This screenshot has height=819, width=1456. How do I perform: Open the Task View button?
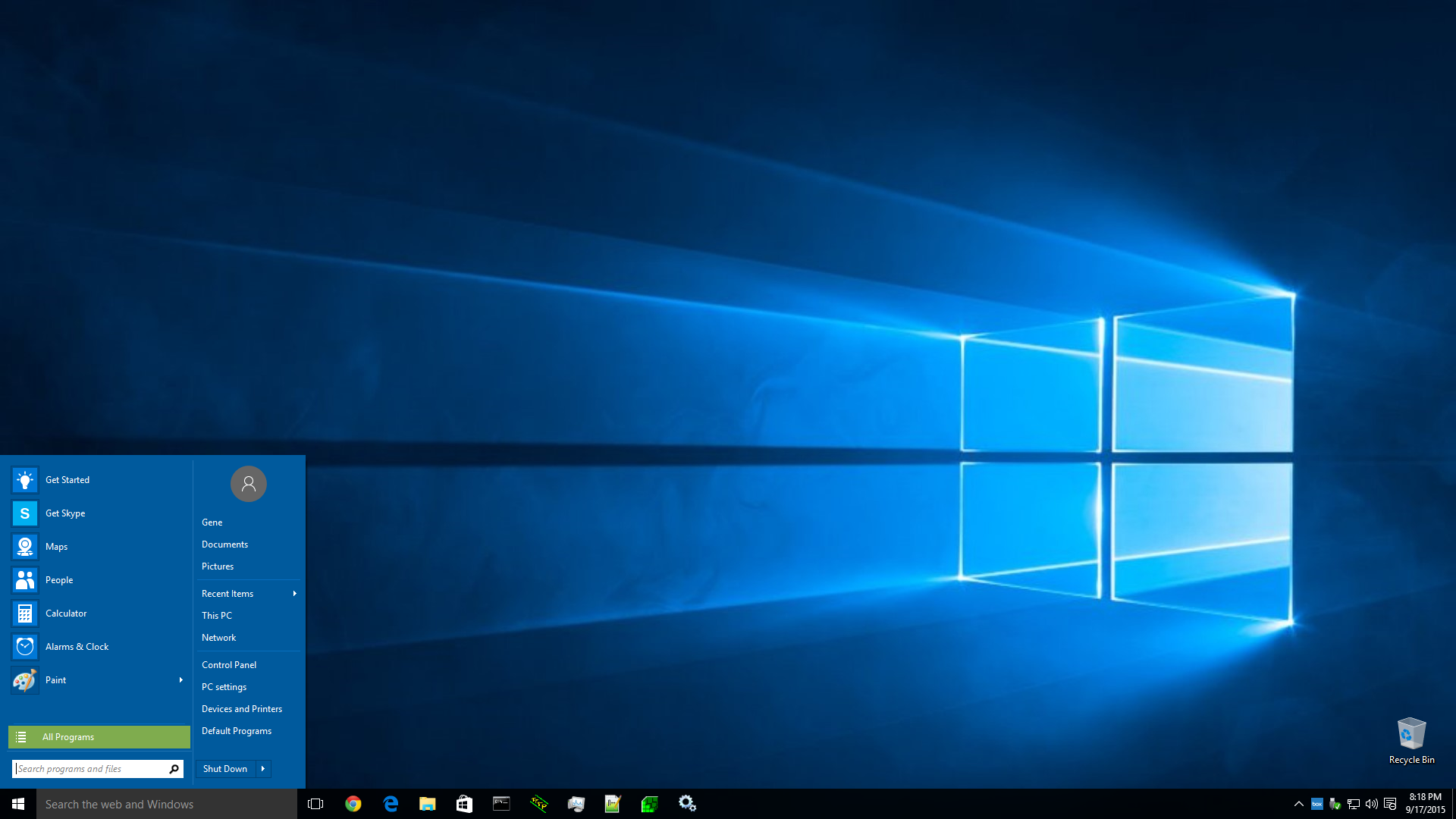(315, 804)
